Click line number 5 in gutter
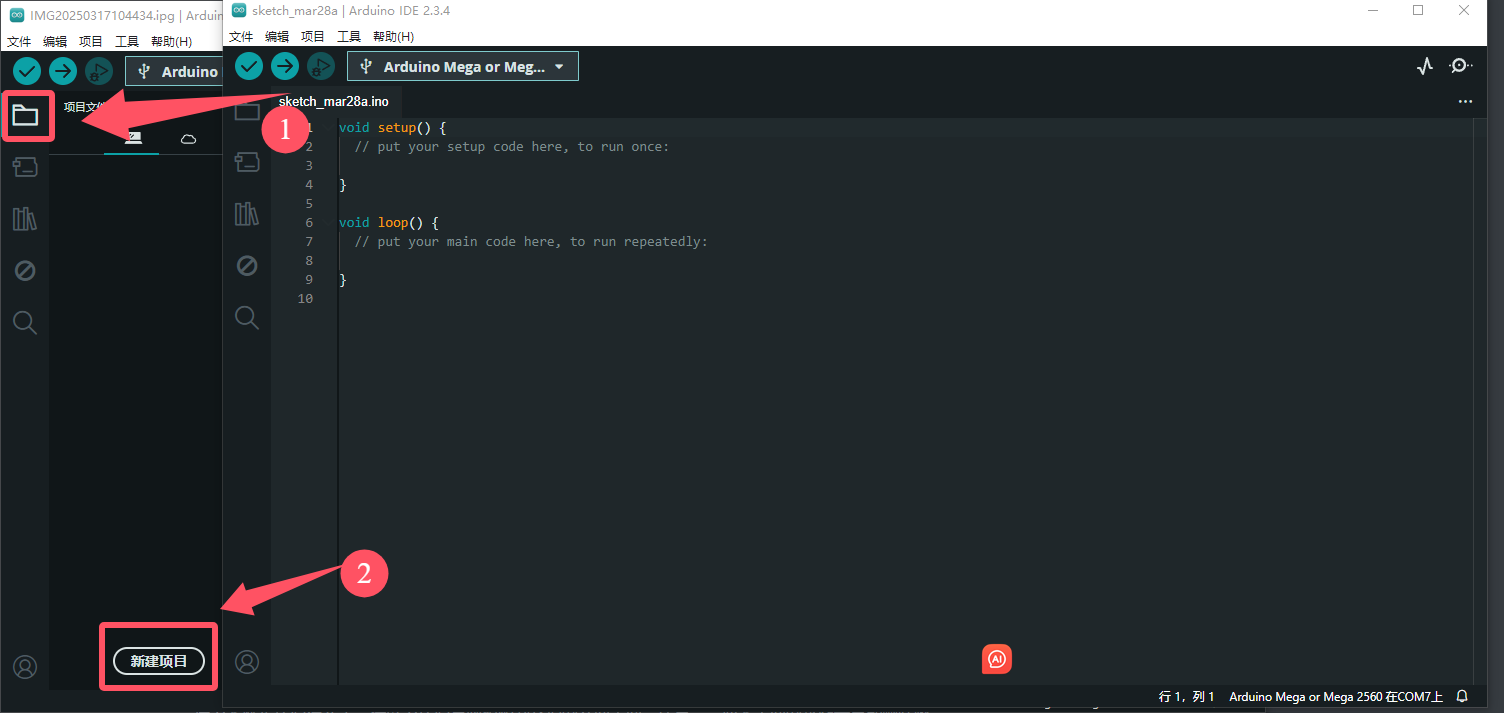 coord(309,203)
